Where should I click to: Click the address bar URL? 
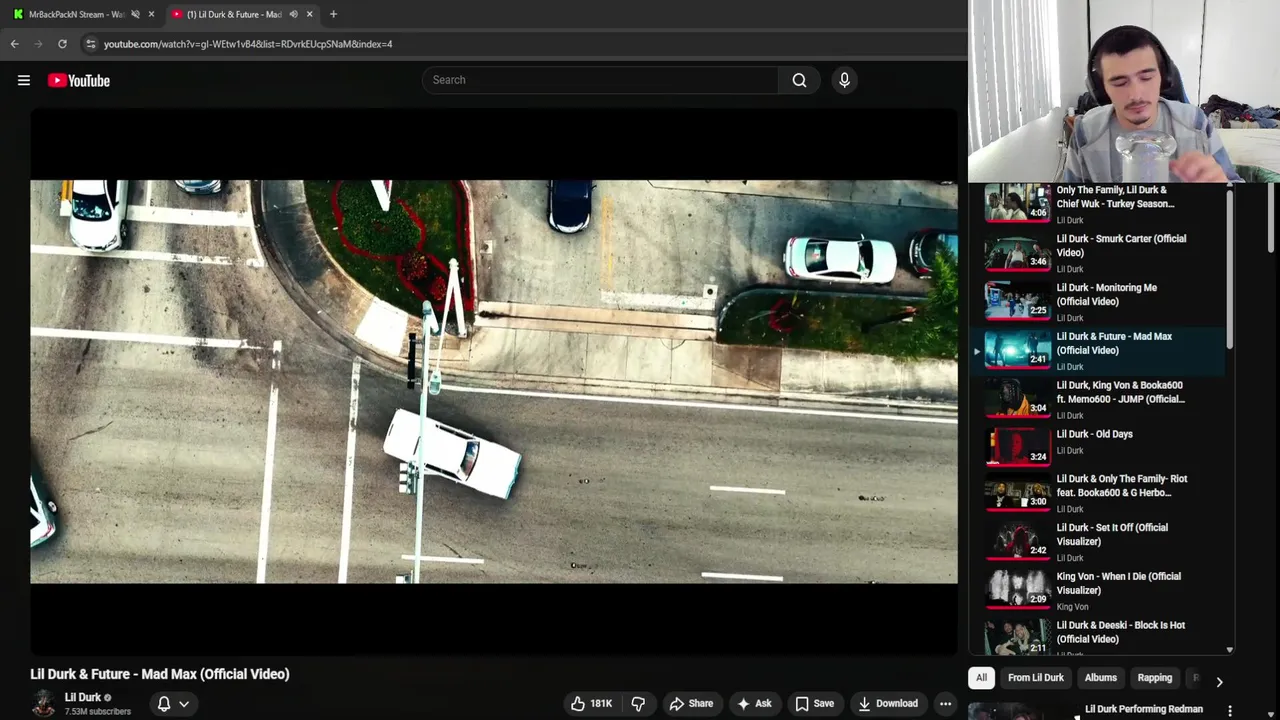click(x=248, y=44)
